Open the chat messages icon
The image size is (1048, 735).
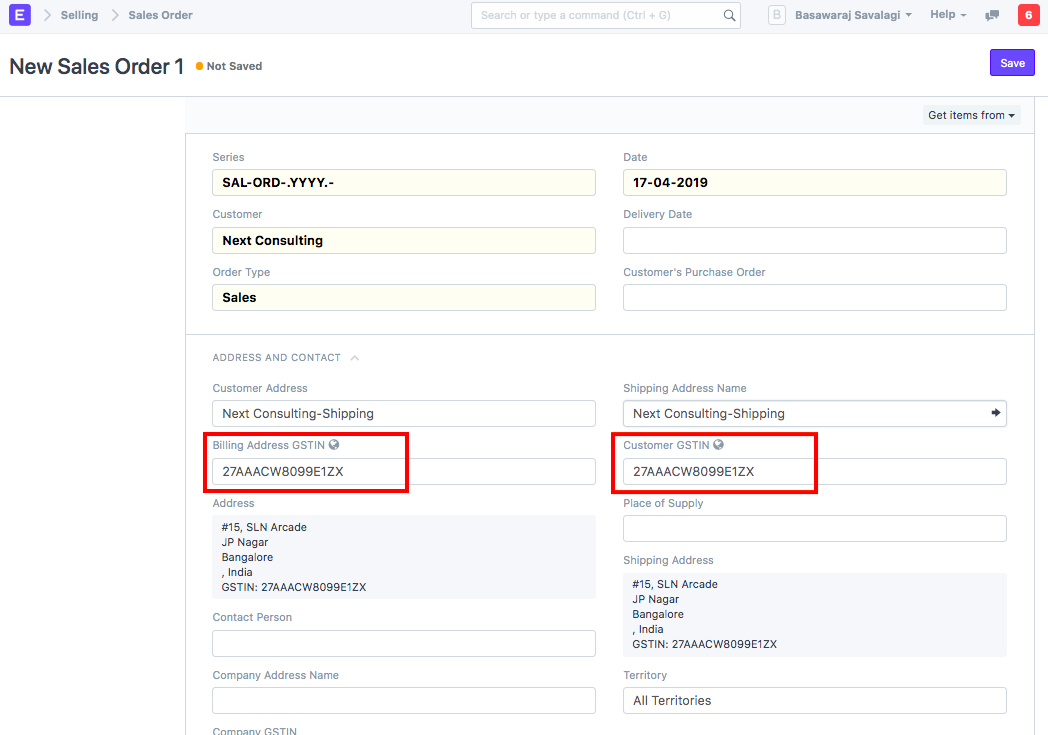[x=992, y=16]
